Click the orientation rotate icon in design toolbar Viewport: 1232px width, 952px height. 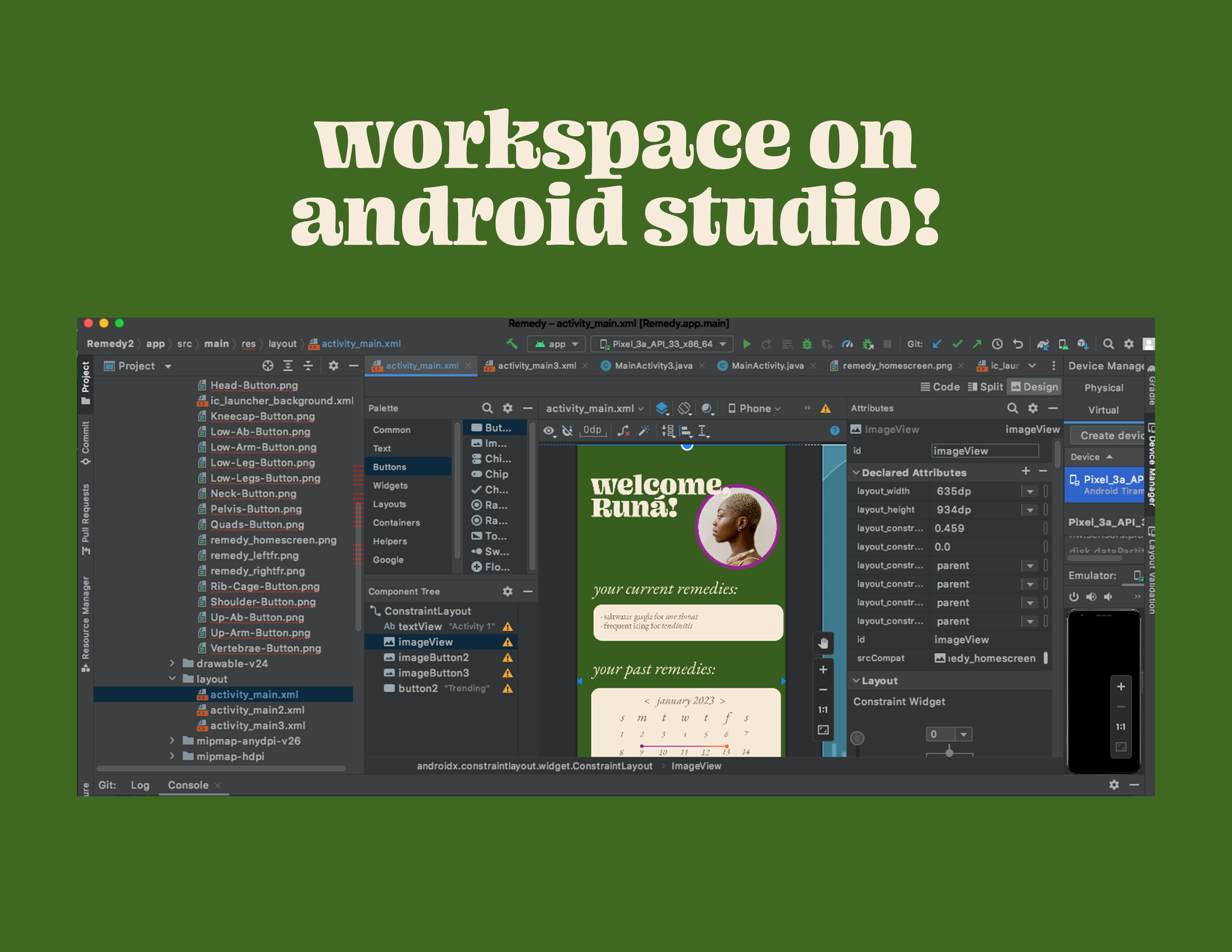(x=684, y=408)
